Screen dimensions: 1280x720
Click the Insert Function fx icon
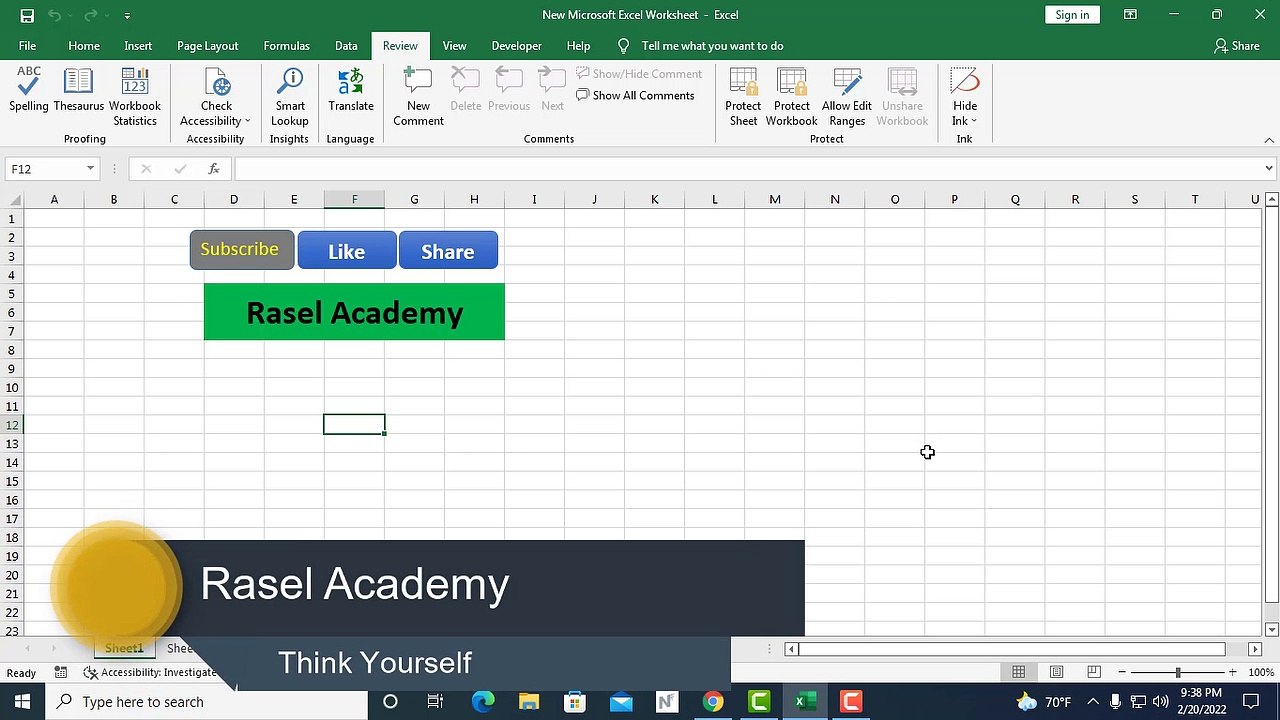point(213,169)
